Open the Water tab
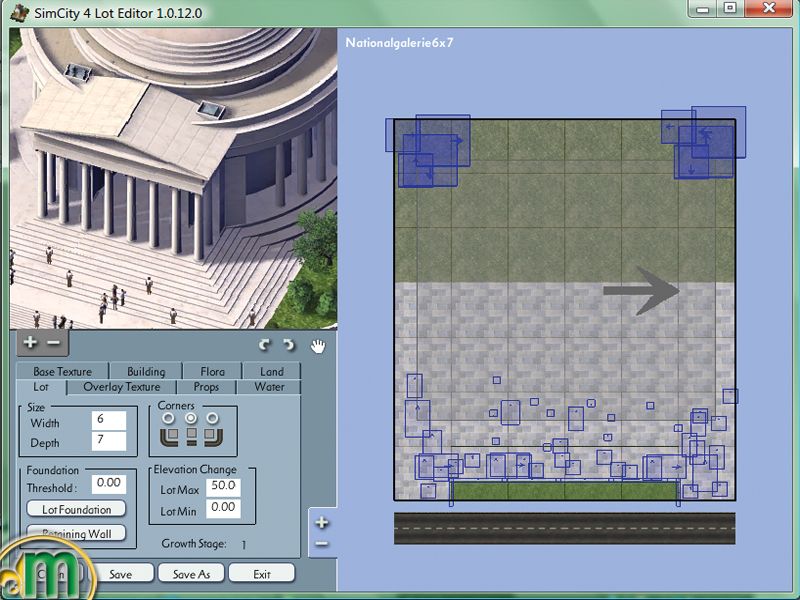The height and width of the screenshot is (600, 800). tap(269, 387)
